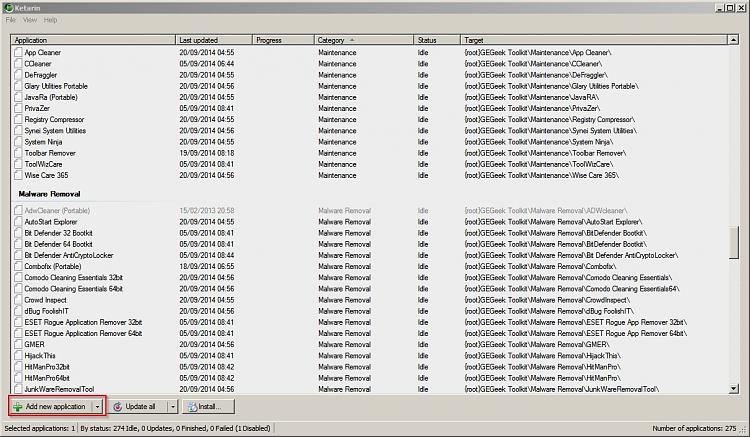
Task: Select ESET Rogue Application Remover 64bit
Action: (83, 333)
